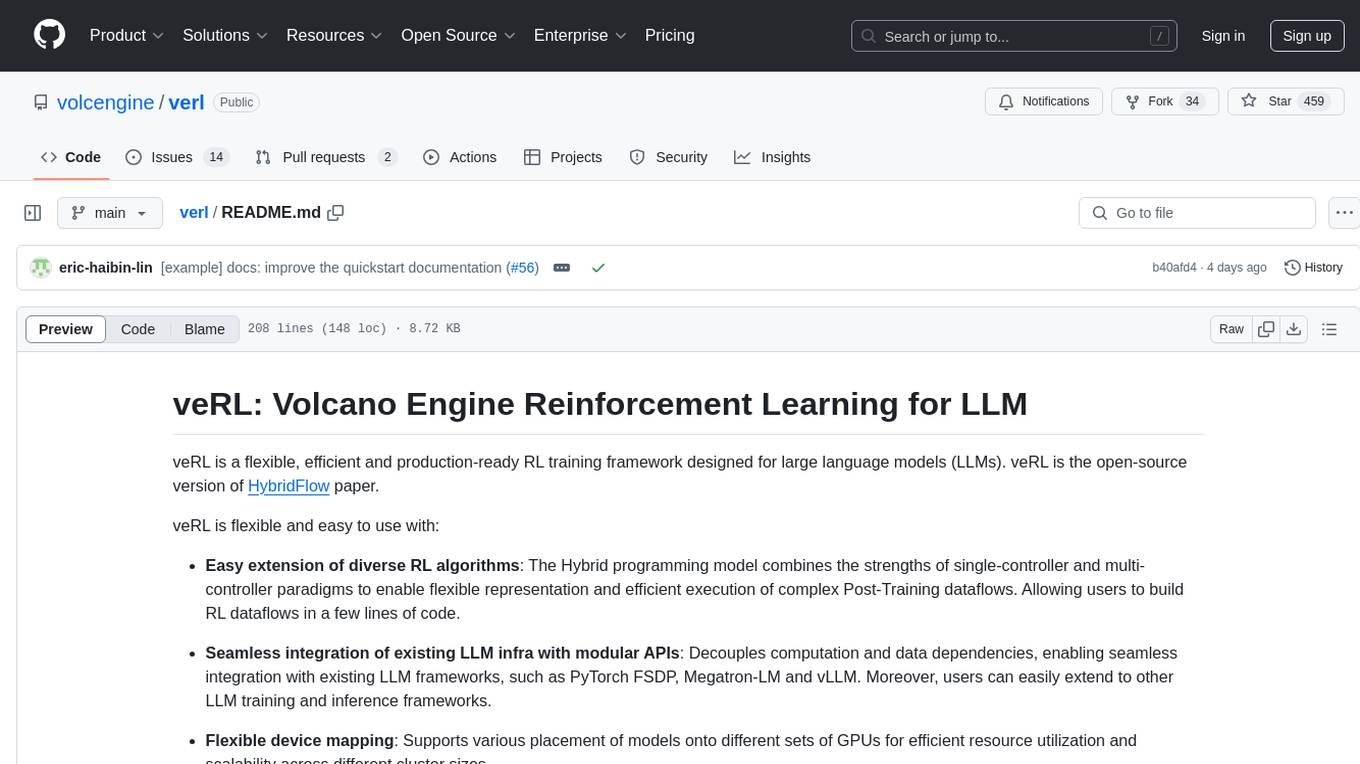The image size is (1360, 764).
Task: Select the Blame view toggle
Action: coord(204,329)
